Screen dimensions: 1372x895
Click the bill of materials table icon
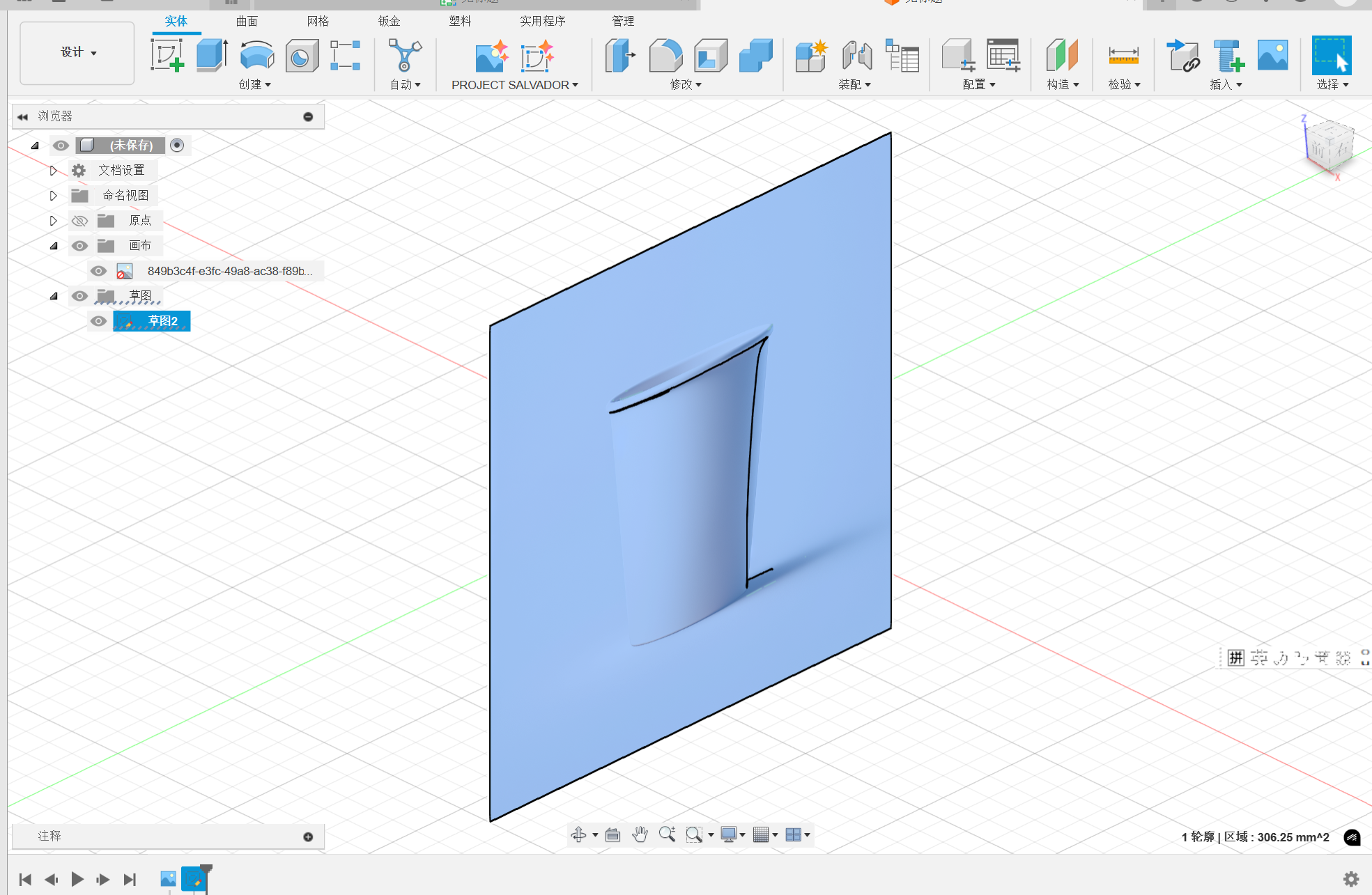[902, 55]
